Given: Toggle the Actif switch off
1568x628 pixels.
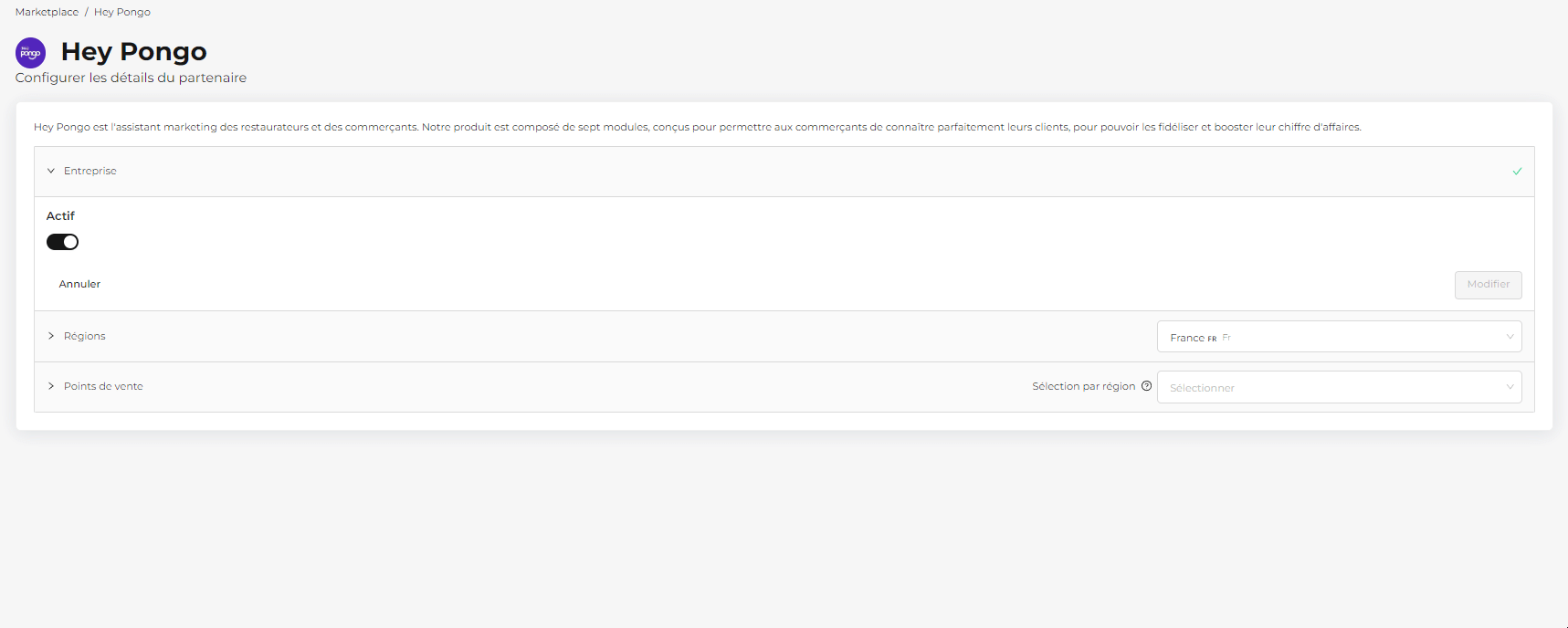Looking at the screenshot, I should tap(63, 242).
